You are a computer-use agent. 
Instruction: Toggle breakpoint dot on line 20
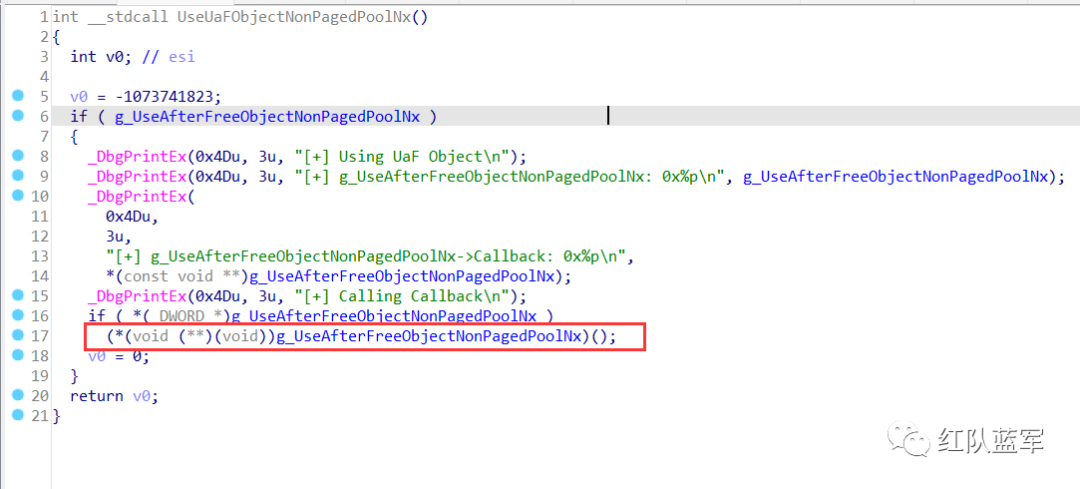[x=18, y=396]
